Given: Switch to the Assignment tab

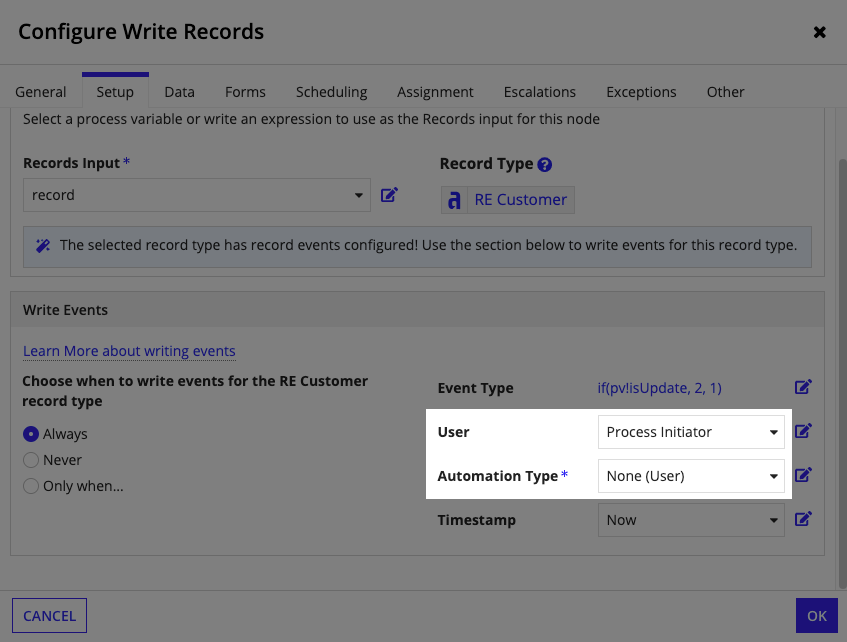Looking at the screenshot, I should coord(435,92).
